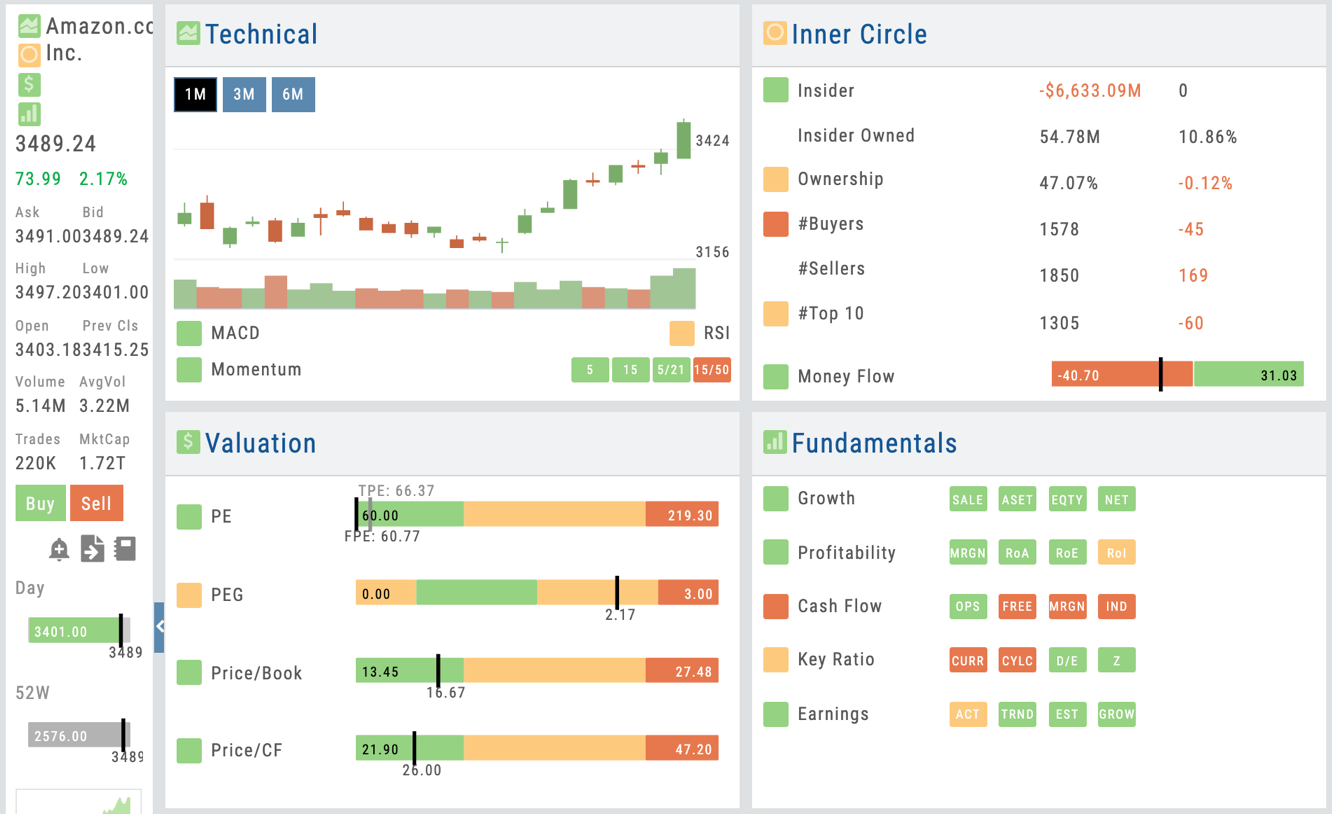Click the add alert bell icon
Viewport: 1332px width, 814px height.
click(x=59, y=549)
